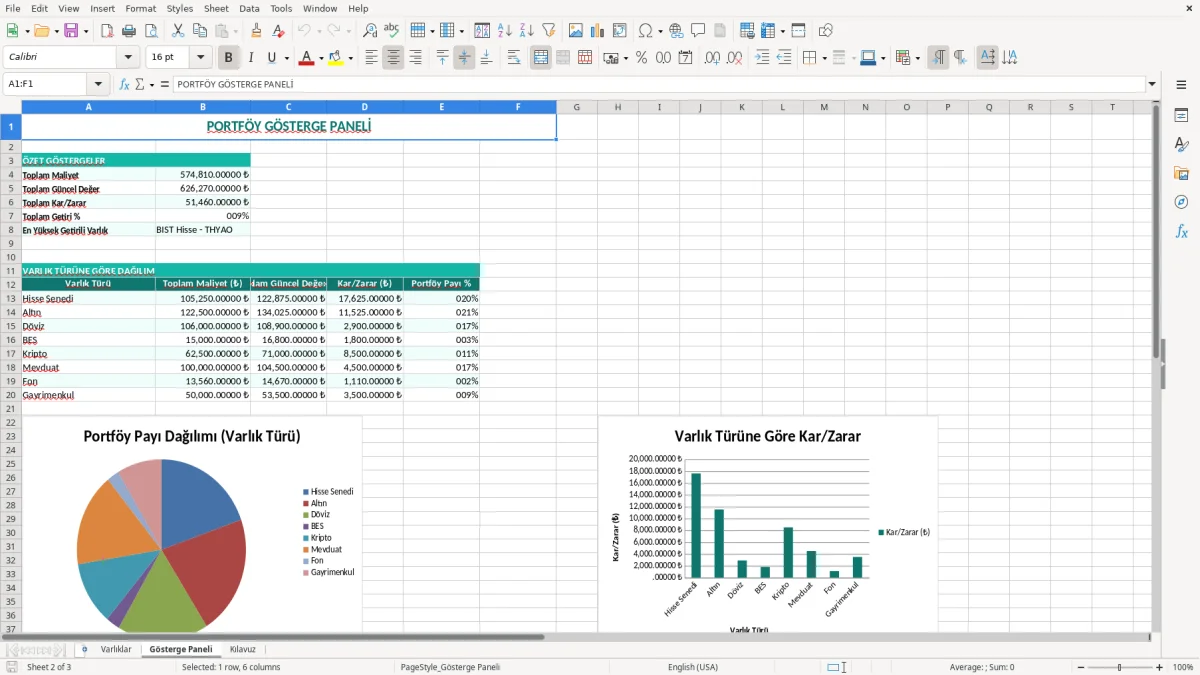Open background color dropdown arrow
Viewport: 1200px width, 675px height.
[x=351, y=58]
